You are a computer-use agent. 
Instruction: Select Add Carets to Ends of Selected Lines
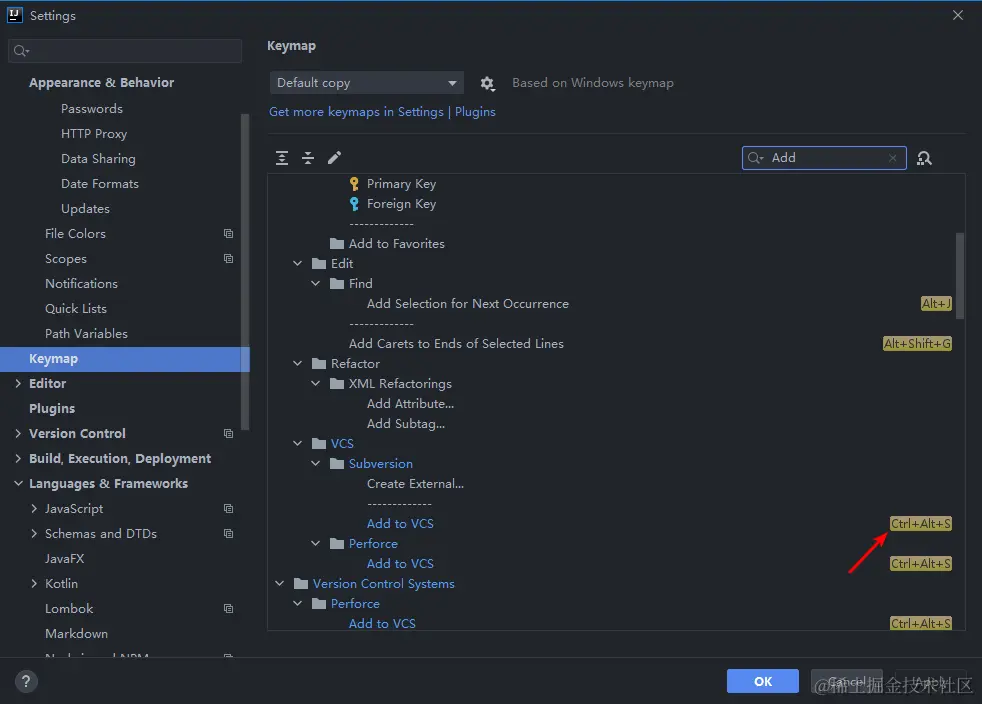pos(456,344)
